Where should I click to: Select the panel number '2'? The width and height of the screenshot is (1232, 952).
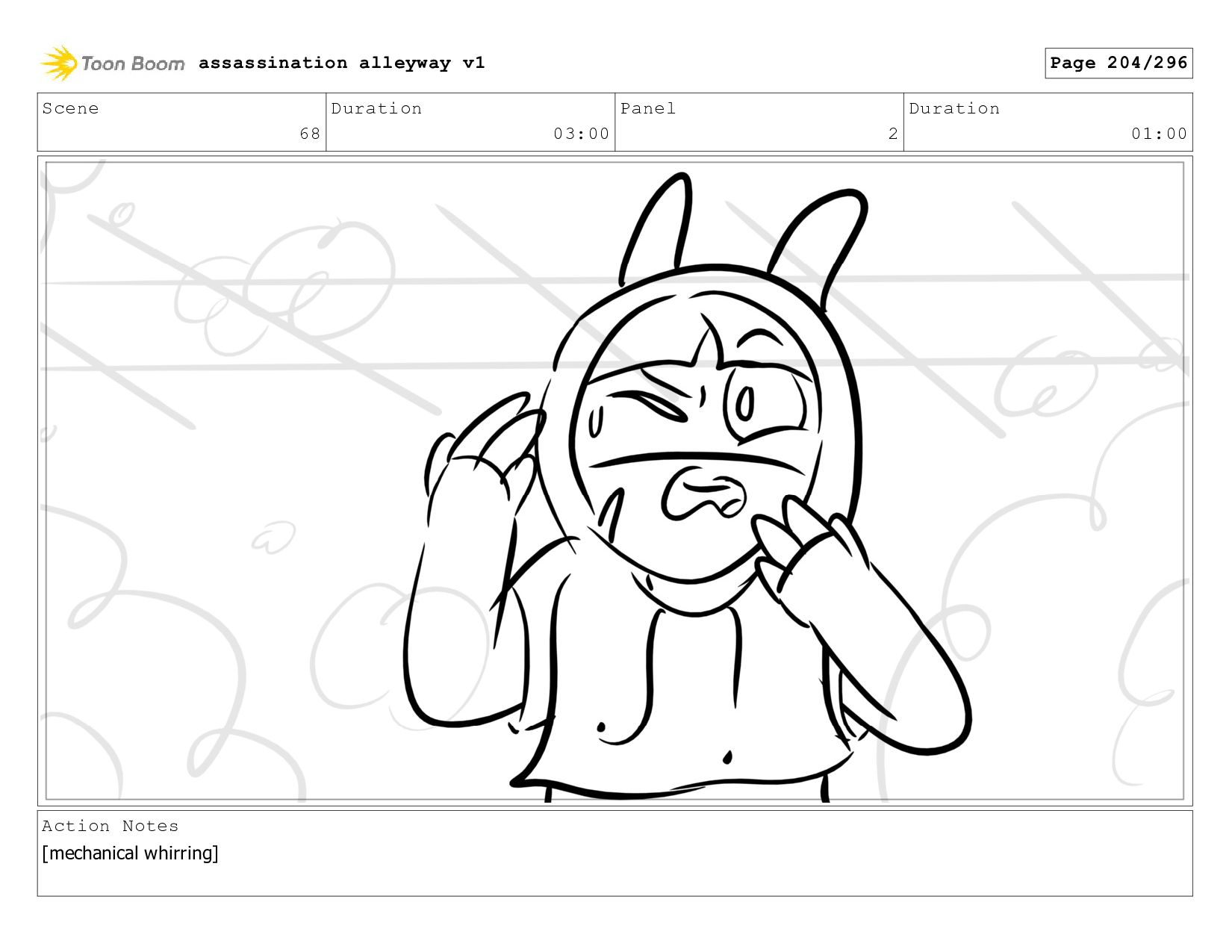[x=893, y=134]
